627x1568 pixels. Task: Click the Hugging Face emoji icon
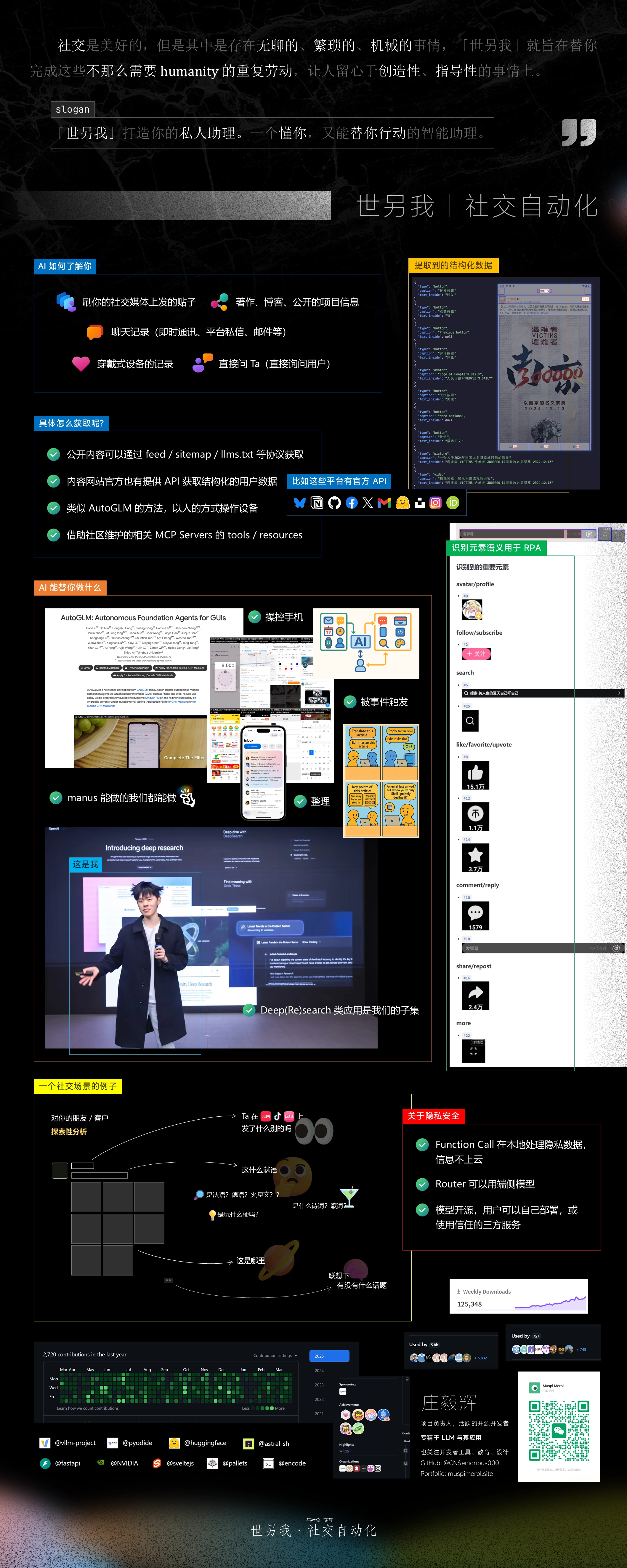[402, 503]
